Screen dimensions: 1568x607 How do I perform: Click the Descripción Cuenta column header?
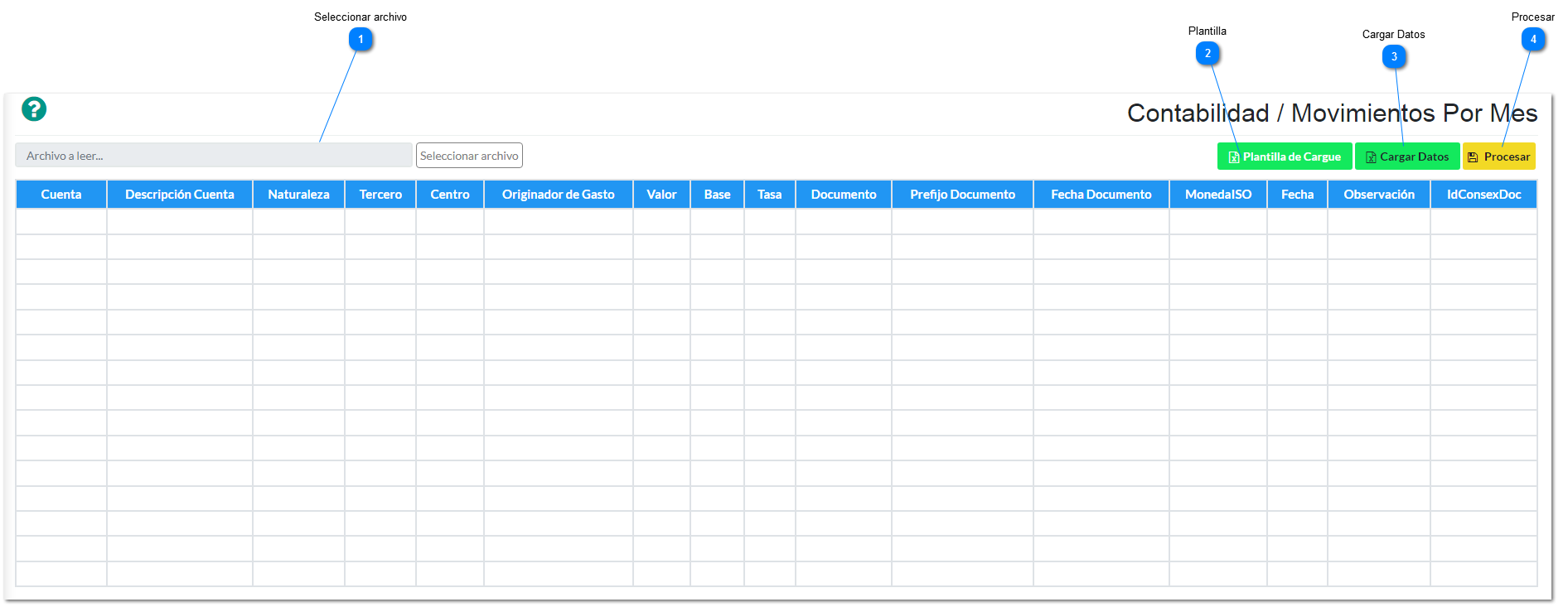point(180,195)
